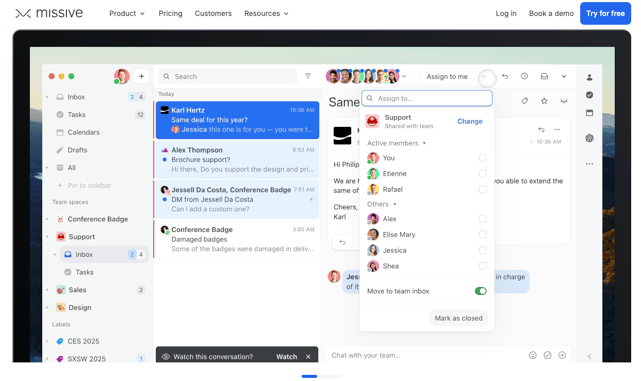Click Change next to Support team

pyautogui.click(x=470, y=121)
